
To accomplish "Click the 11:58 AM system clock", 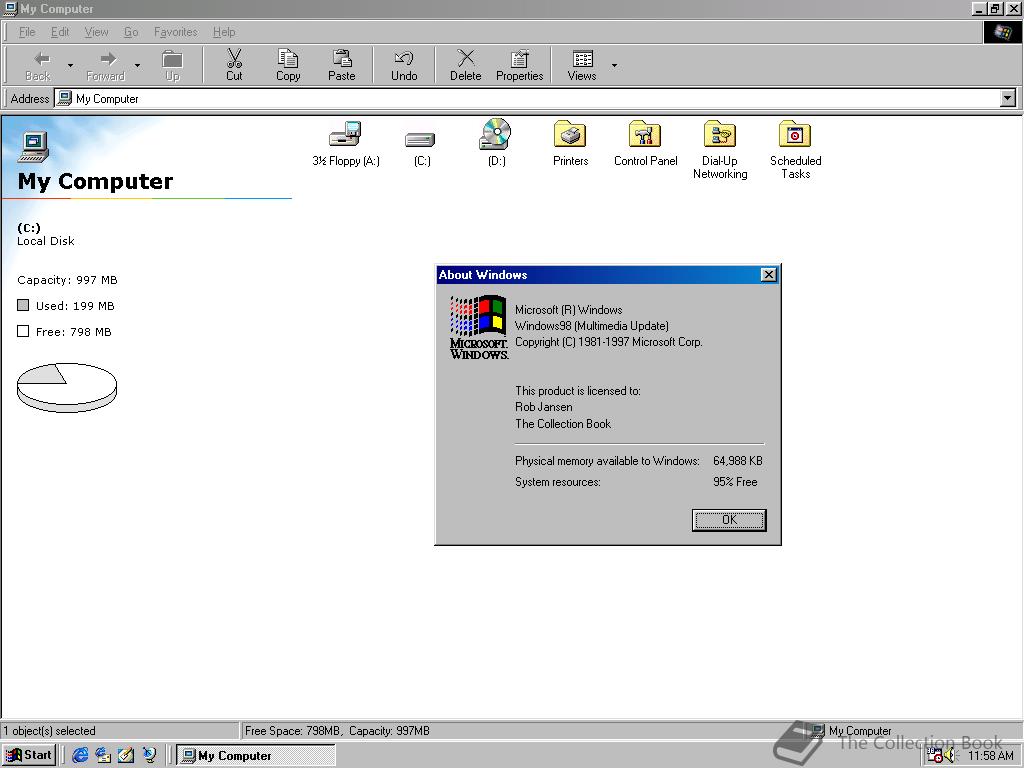I will click(x=991, y=756).
